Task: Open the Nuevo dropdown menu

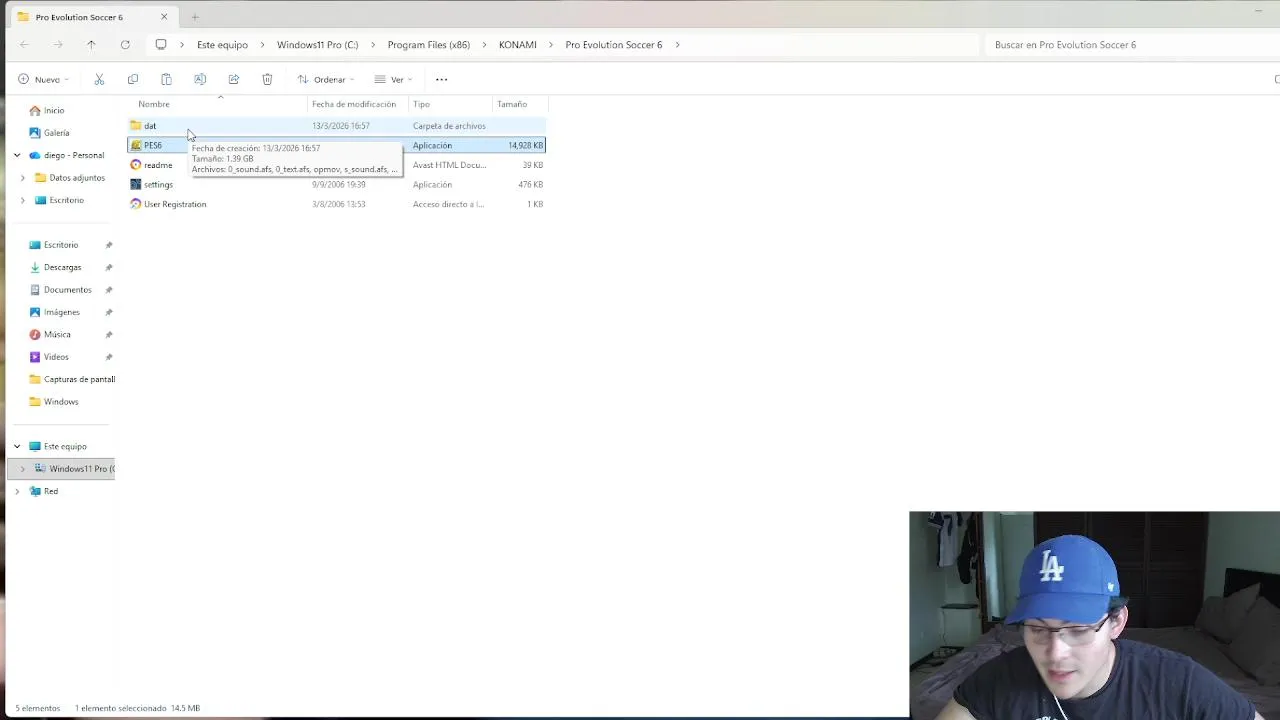Action: tap(44, 79)
